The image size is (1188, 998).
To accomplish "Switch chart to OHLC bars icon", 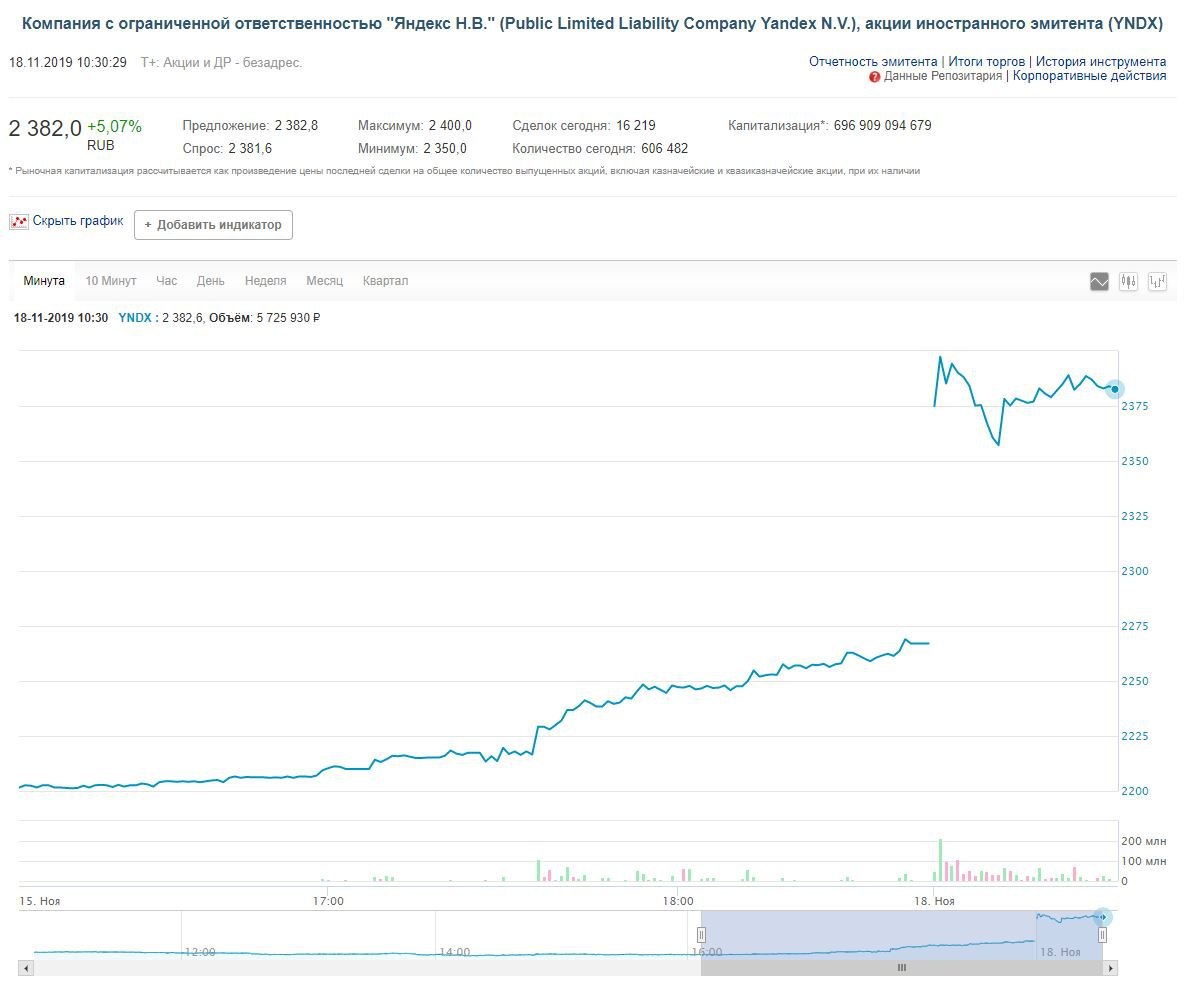I will pyautogui.click(x=1157, y=282).
